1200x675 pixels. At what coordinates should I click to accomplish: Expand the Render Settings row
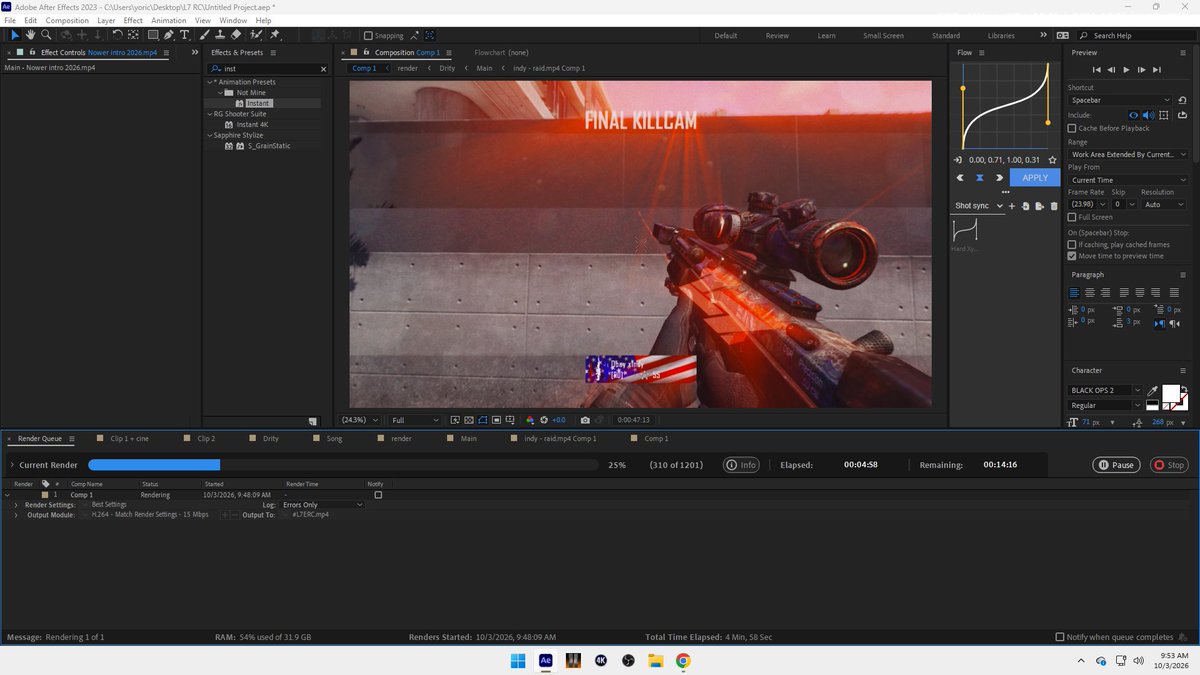[x=16, y=505]
